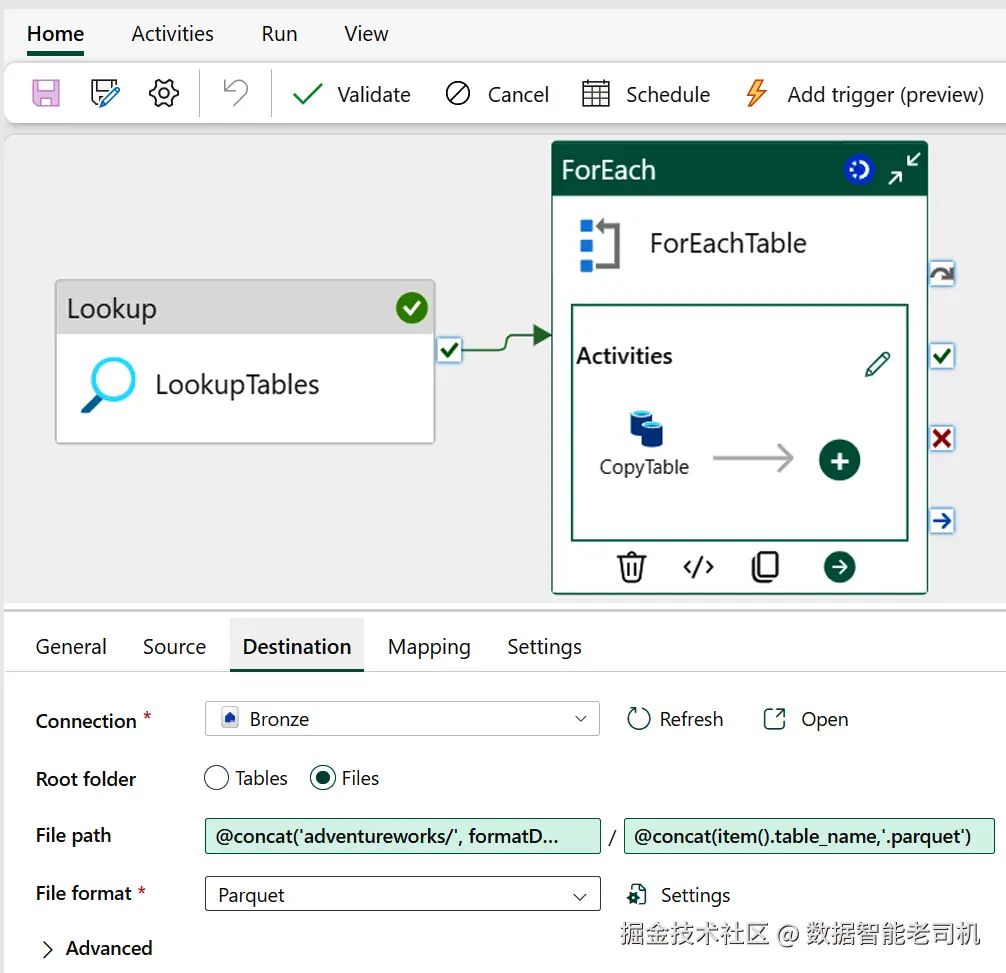Click ForEach on-success checkmark connector
The width and height of the screenshot is (1006, 973).
coord(942,356)
